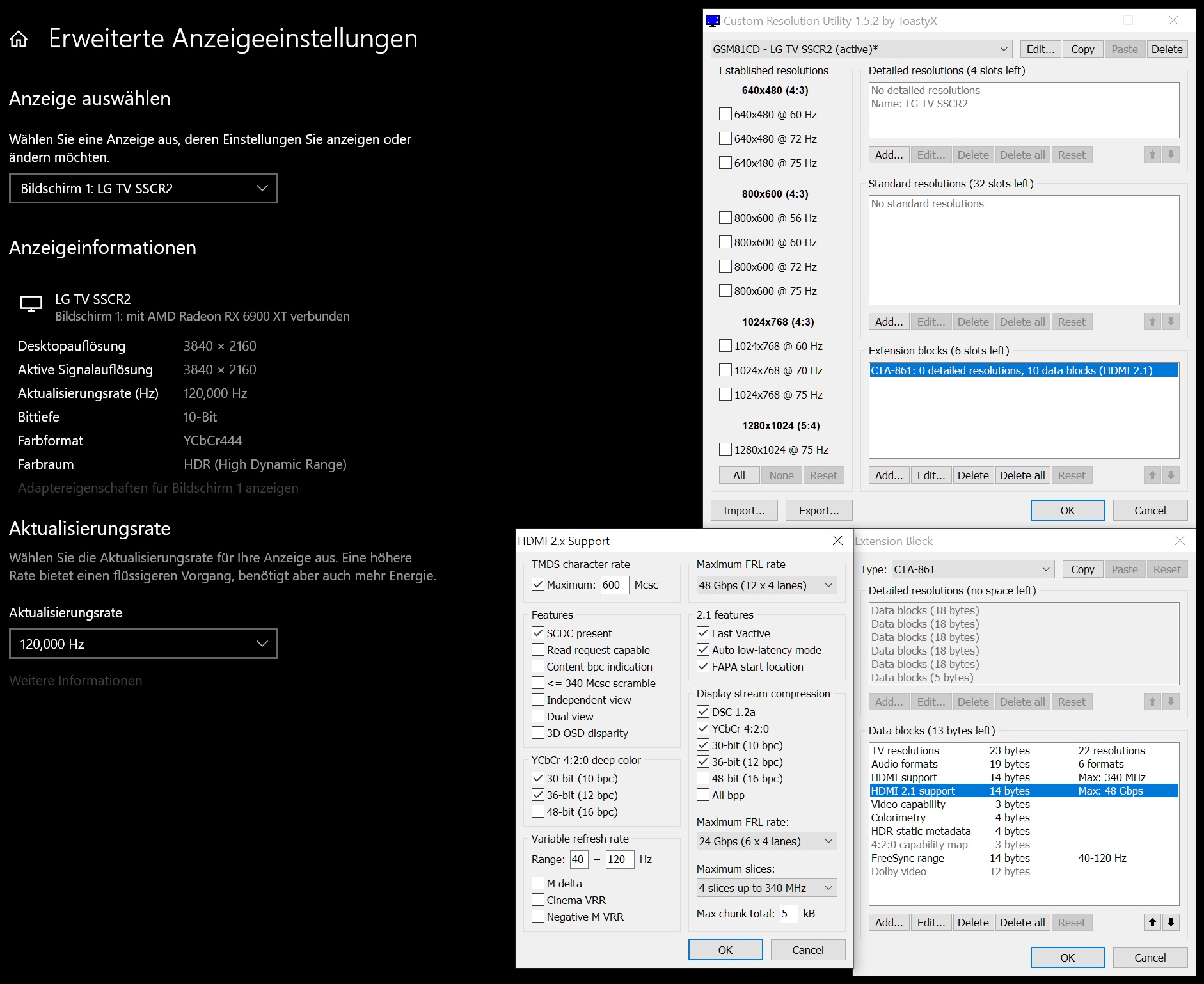Enable Read request capable
The height and width of the screenshot is (984, 1204).
(x=538, y=649)
